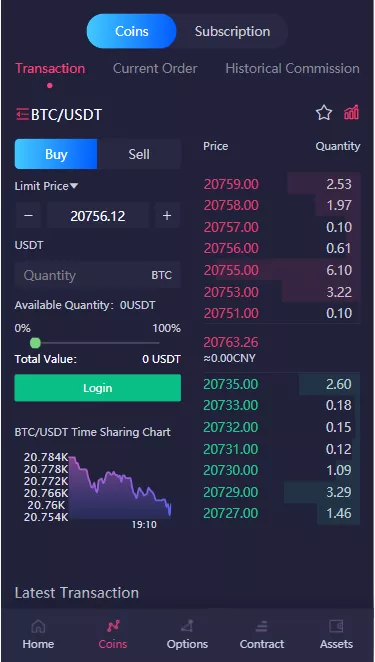
Task: Switch to Subscription at the top
Action: click(232, 31)
